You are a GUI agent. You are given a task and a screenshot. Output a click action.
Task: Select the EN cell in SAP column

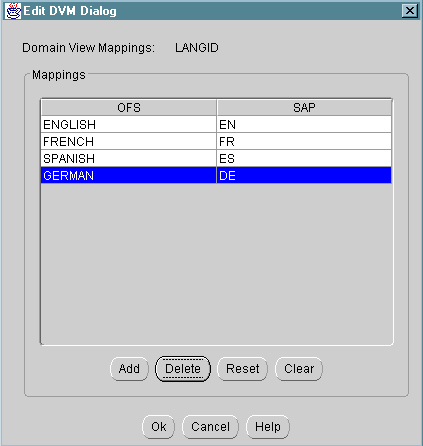tap(304, 124)
